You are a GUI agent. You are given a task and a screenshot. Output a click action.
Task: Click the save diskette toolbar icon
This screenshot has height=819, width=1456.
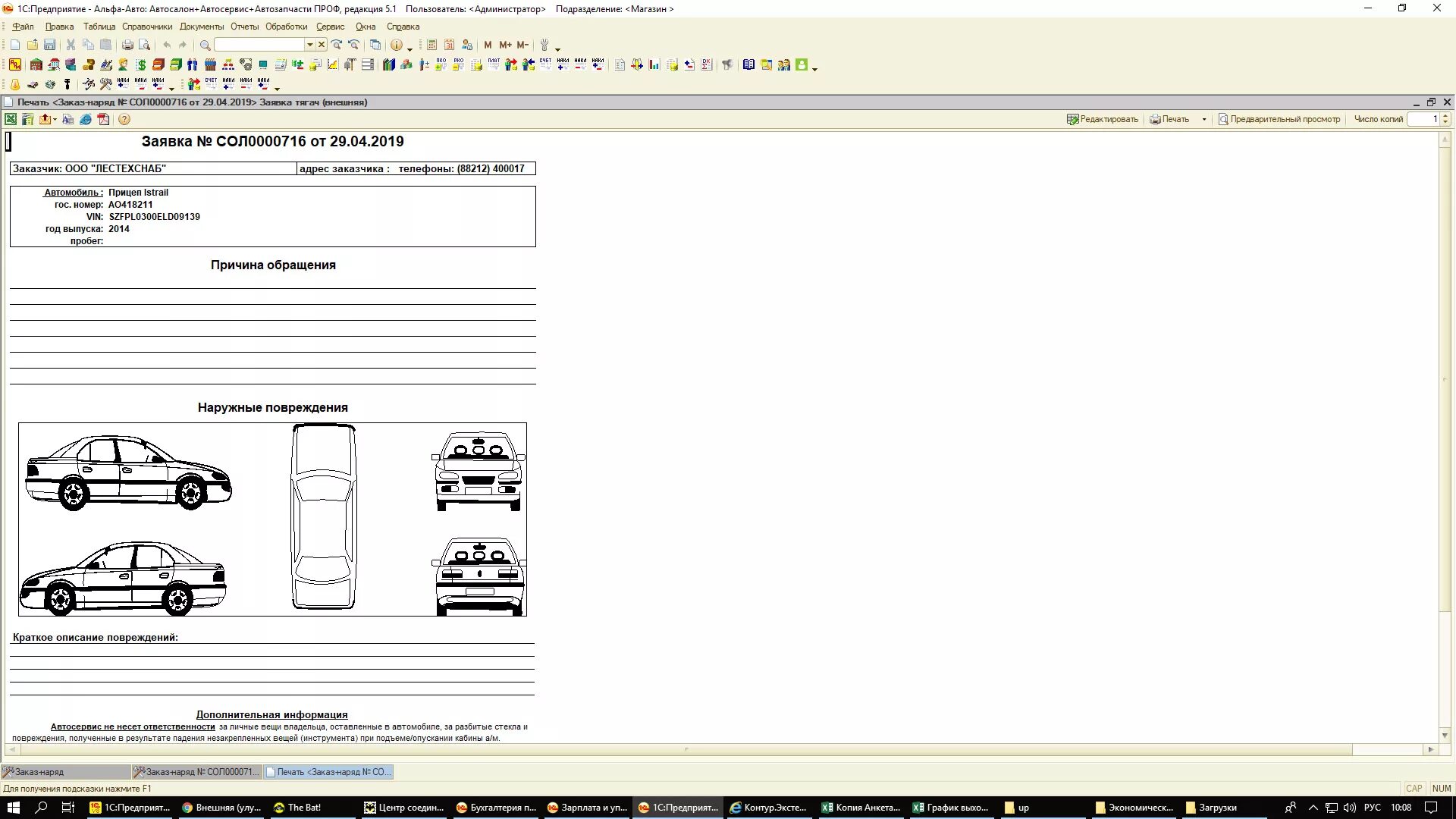coord(49,45)
